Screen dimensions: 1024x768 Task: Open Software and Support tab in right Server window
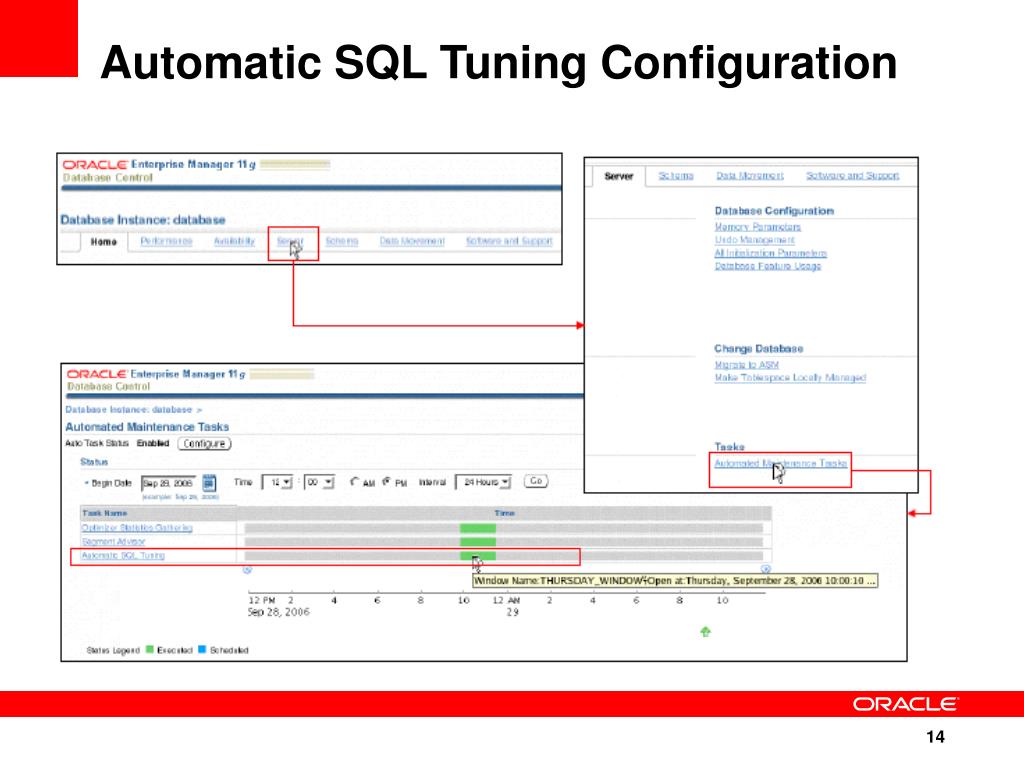852,176
